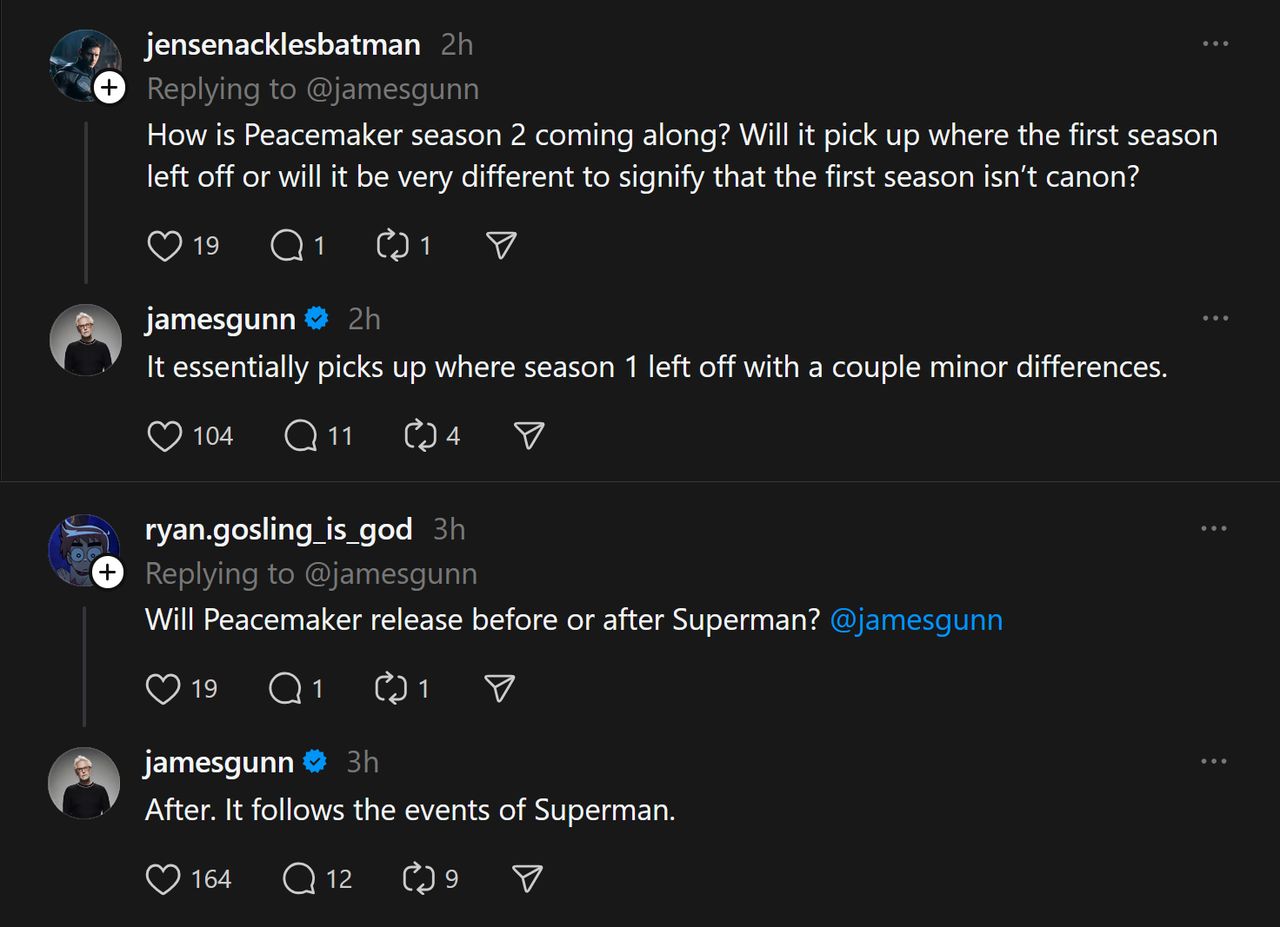This screenshot has width=1280, height=927.
Task: Open ryan.gosling_is_god's profile username
Action: coord(278,529)
